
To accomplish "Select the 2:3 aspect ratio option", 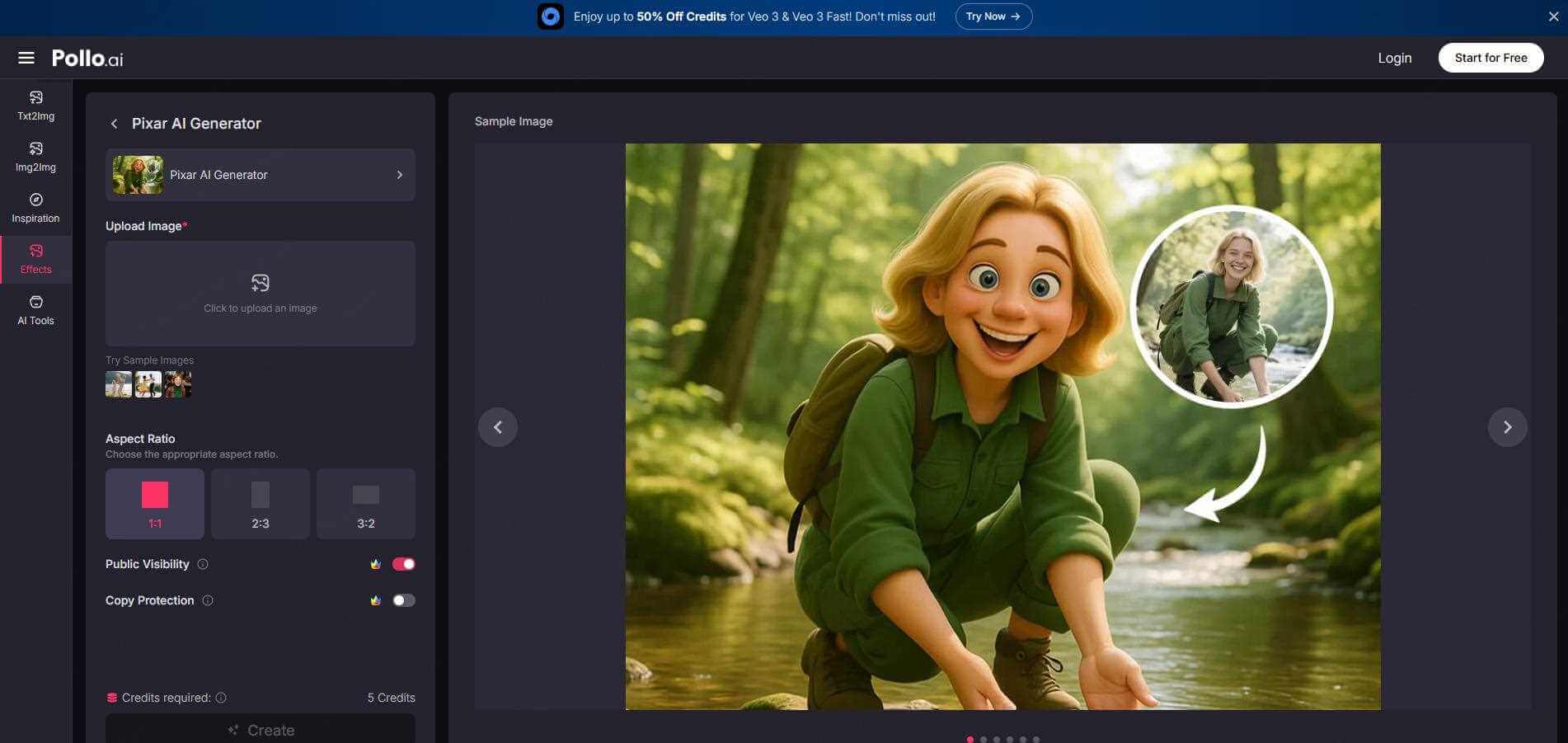I will [260, 503].
